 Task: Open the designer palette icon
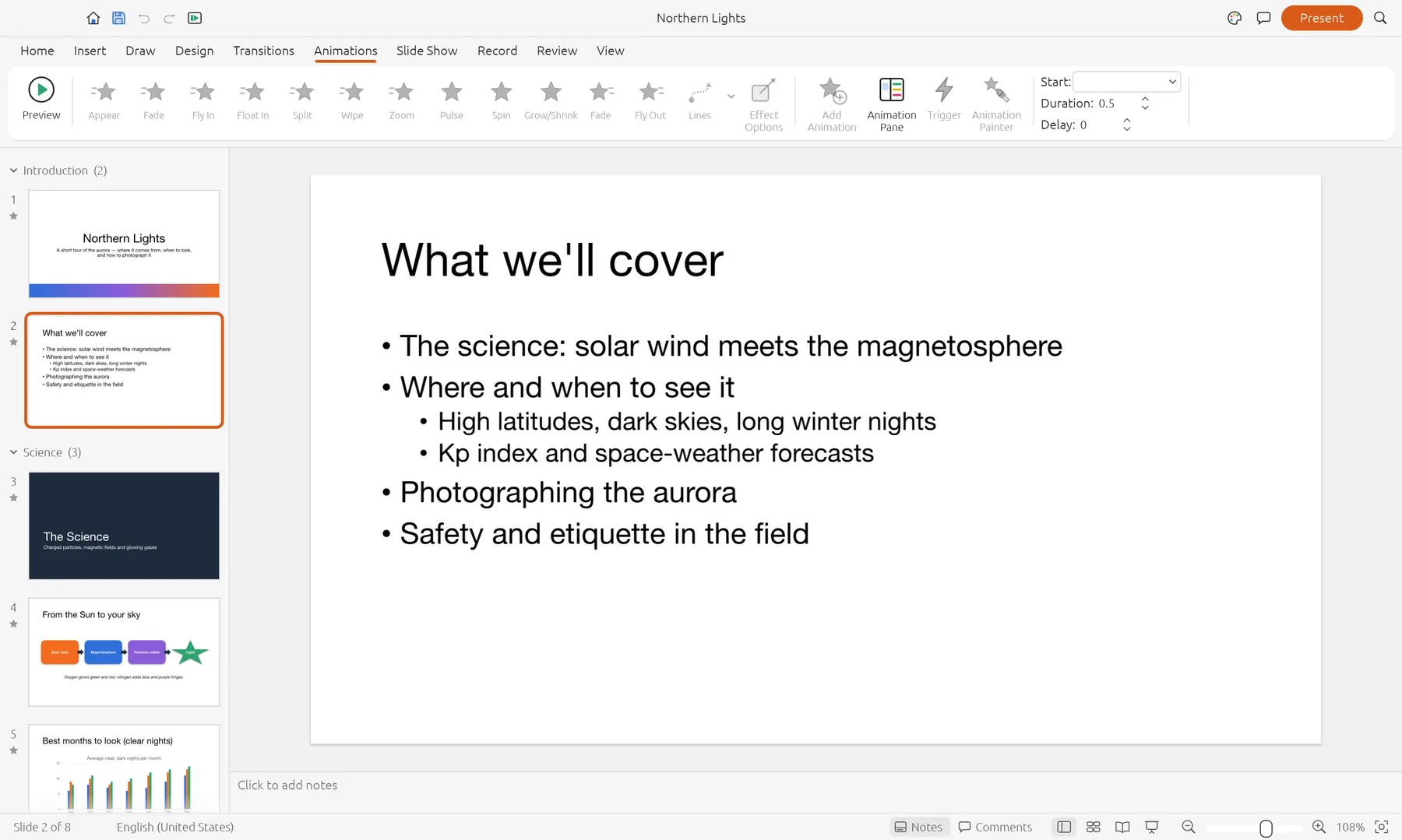tap(1234, 18)
